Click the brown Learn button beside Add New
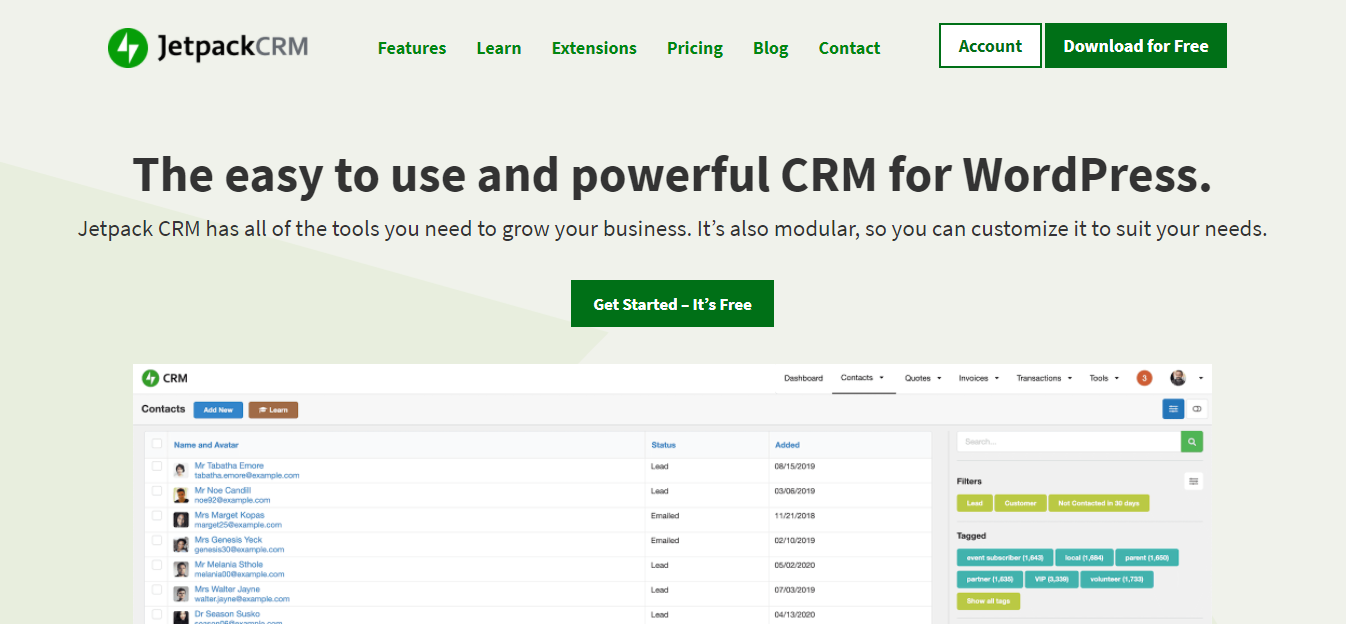The height and width of the screenshot is (624, 1346). [x=273, y=409]
